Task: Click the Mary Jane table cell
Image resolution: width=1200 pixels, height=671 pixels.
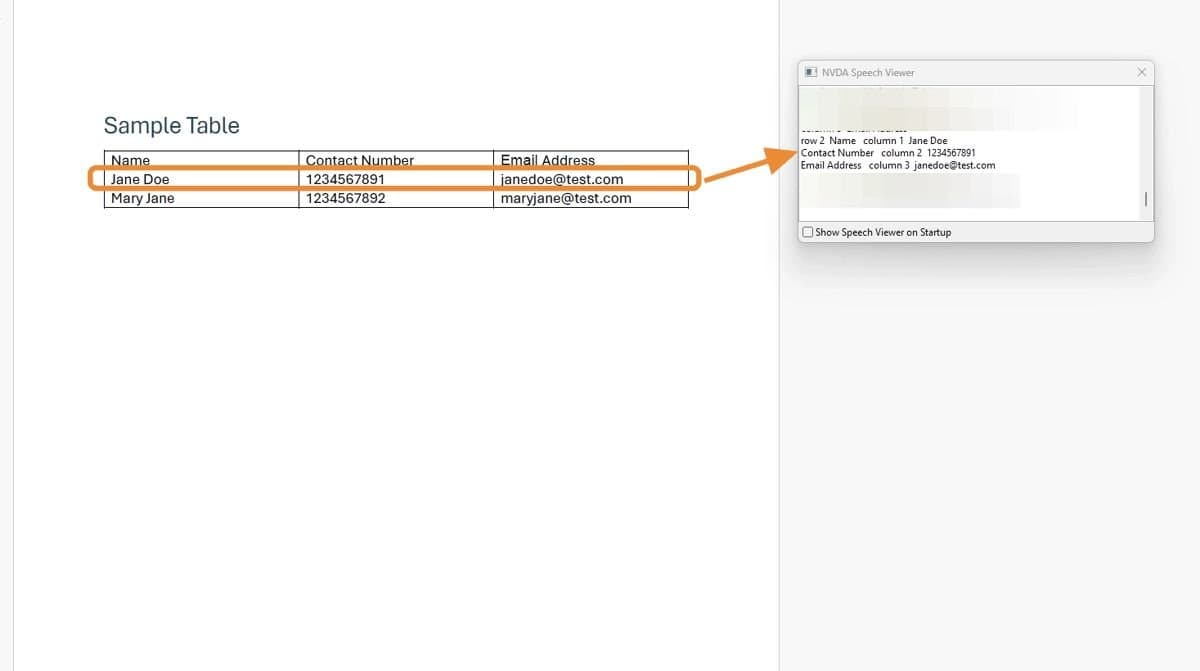Action: click(143, 198)
